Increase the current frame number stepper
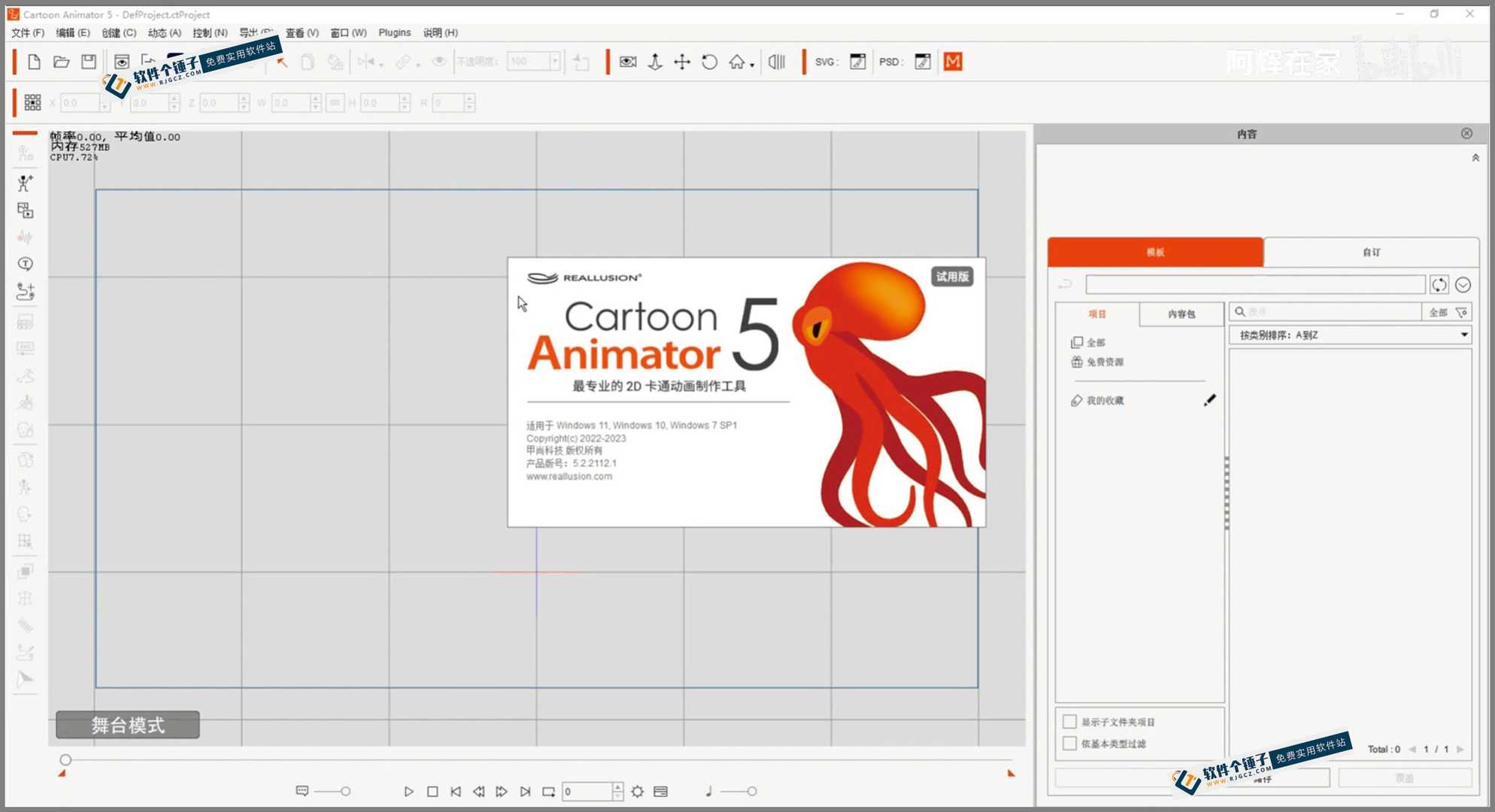The image size is (1495, 812). [x=617, y=786]
